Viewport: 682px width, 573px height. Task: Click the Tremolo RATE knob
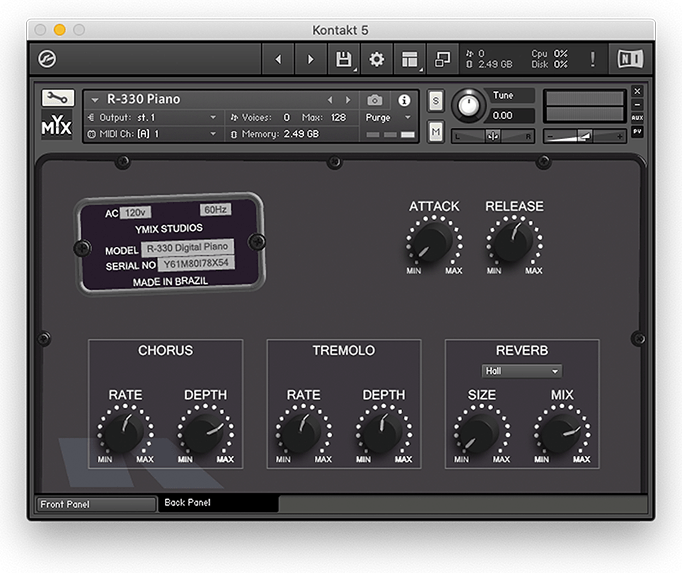(303, 432)
